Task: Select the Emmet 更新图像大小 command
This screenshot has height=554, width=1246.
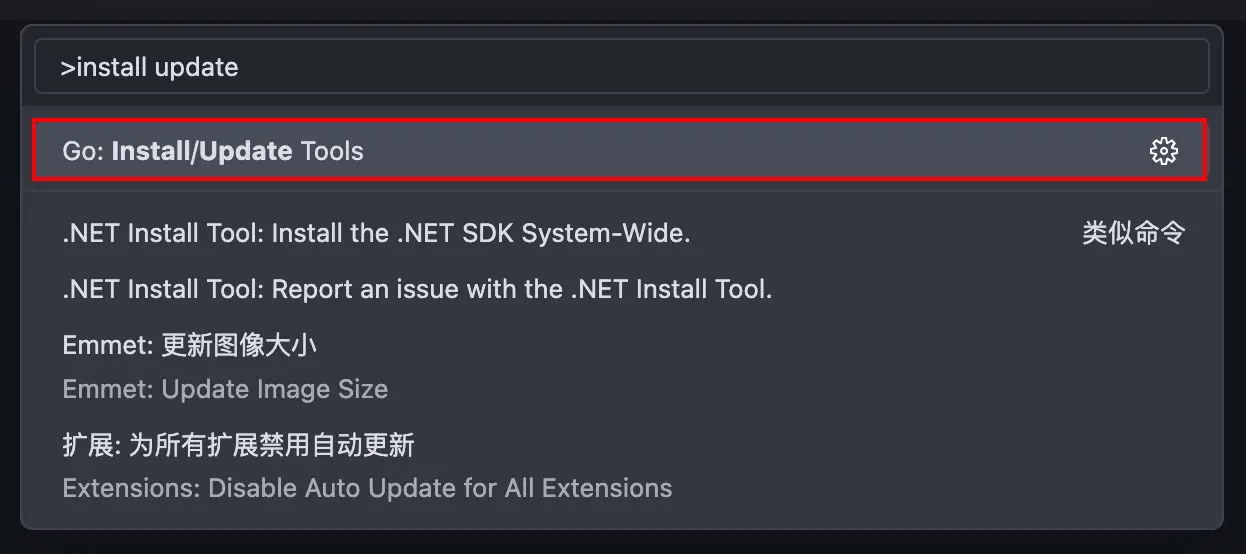Action: (190, 346)
